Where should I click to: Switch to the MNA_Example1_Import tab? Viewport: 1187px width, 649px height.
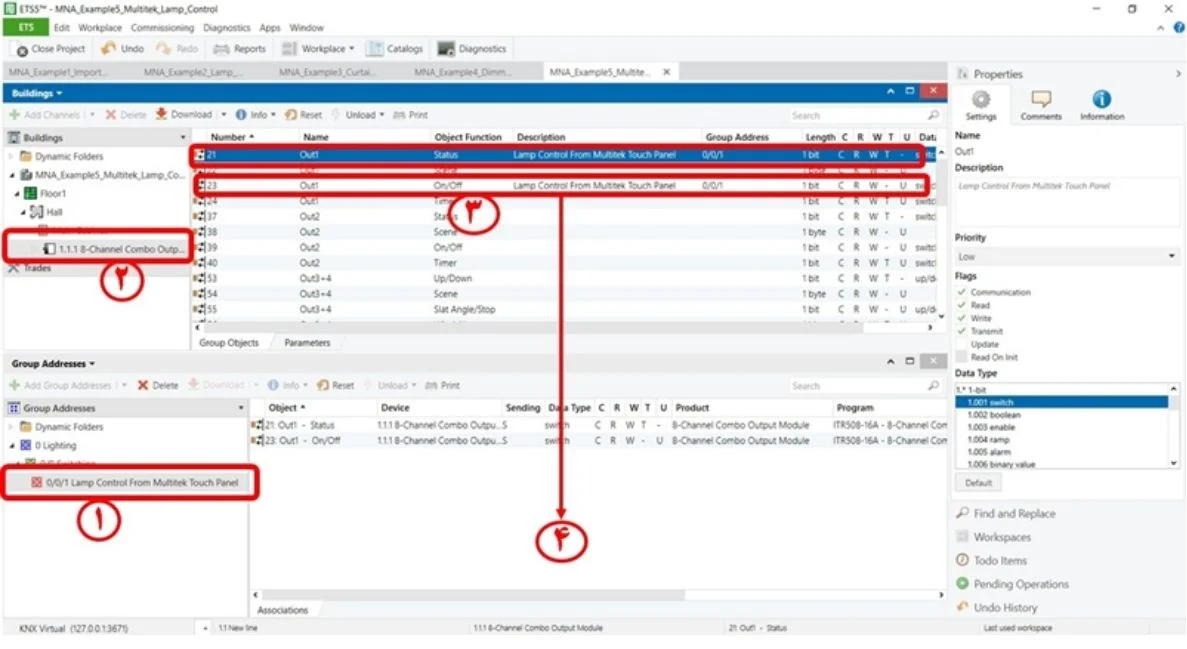click(x=58, y=72)
